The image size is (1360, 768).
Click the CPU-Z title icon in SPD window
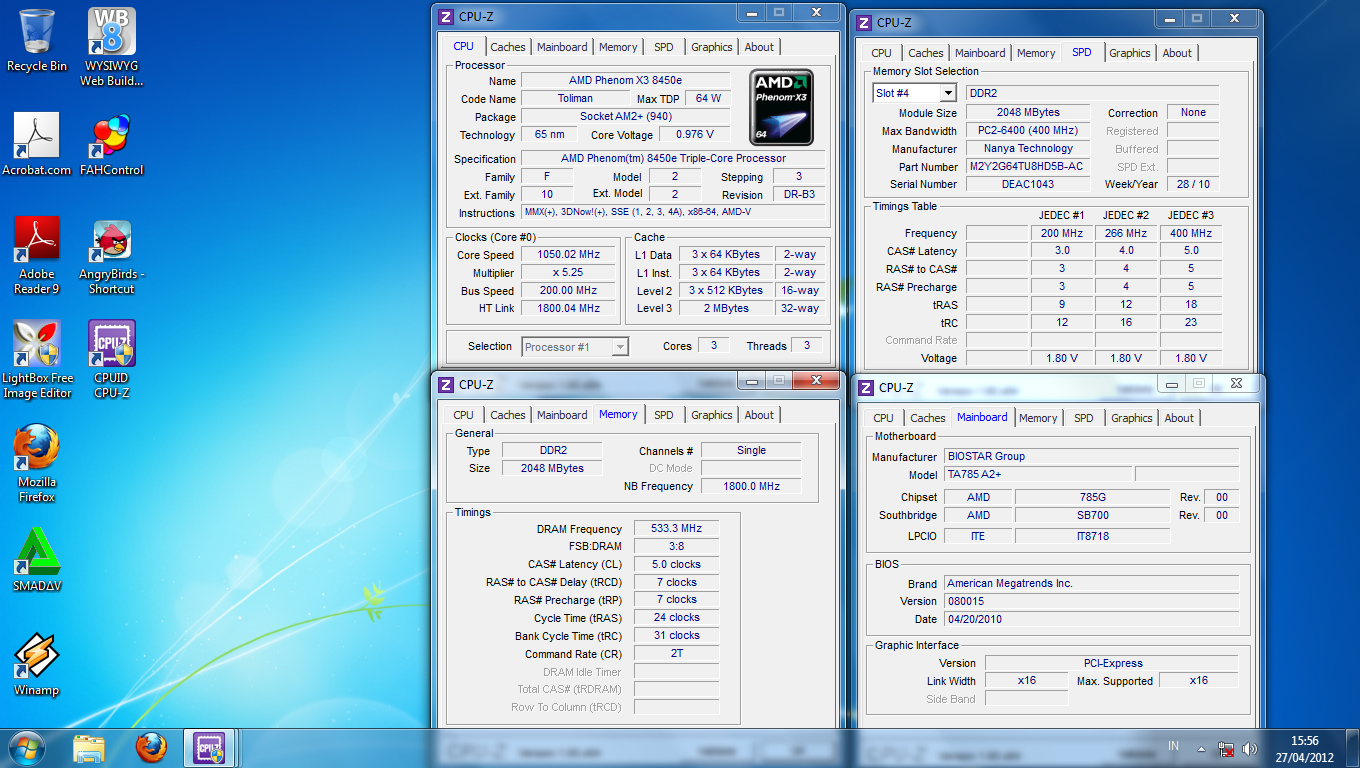pyautogui.click(x=864, y=22)
